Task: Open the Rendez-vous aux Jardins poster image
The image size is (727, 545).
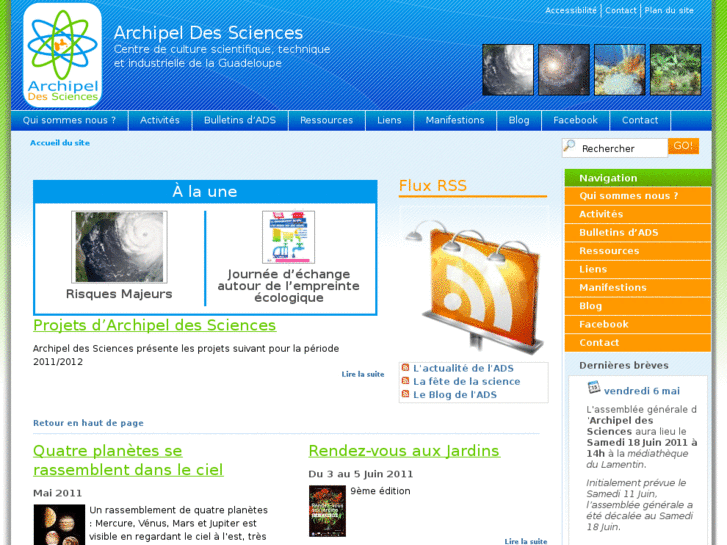Action: click(x=327, y=511)
